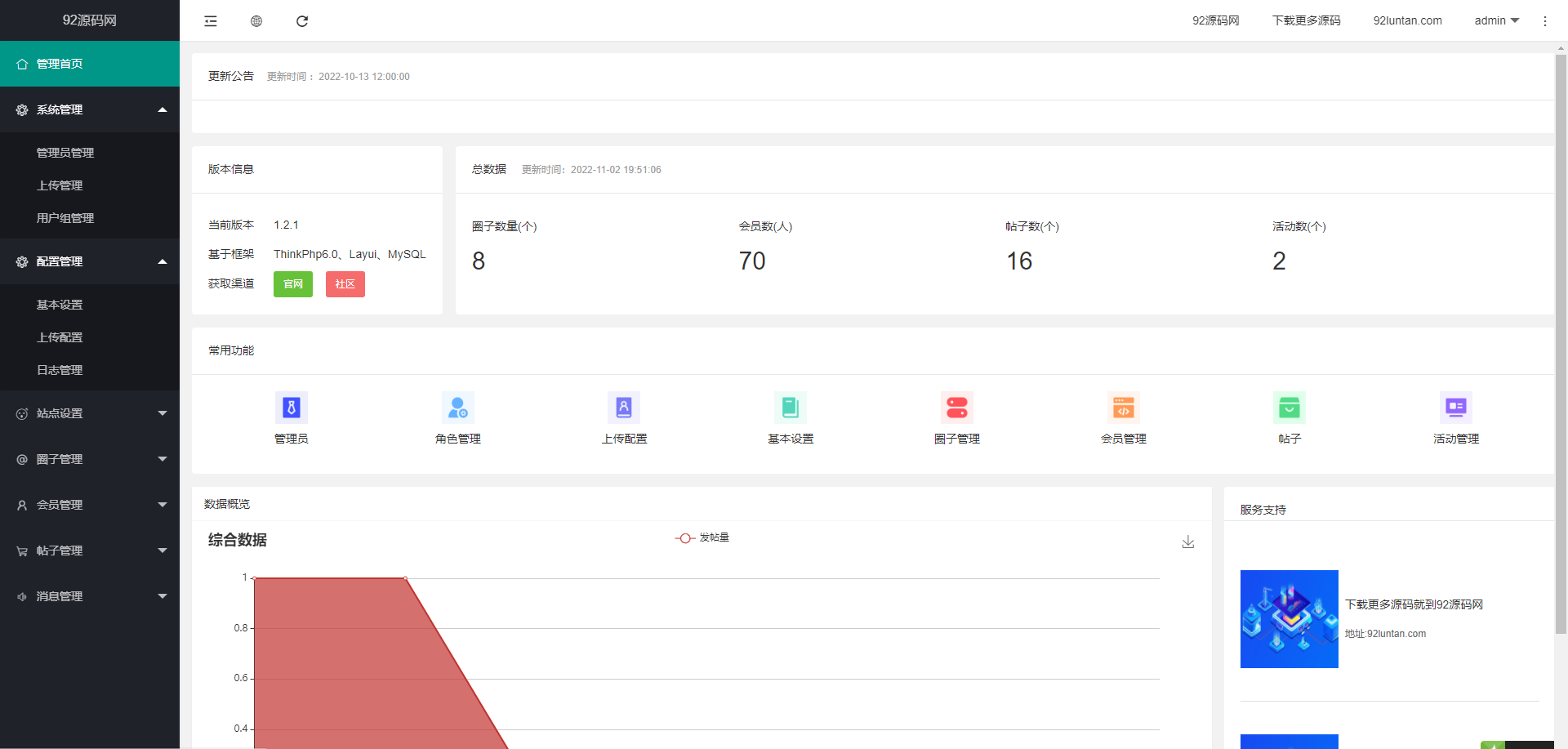This screenshot has width=1568, height=749.
Task: Open the 92源码网 top navigation link
Action: click(x=1216, y=20)
